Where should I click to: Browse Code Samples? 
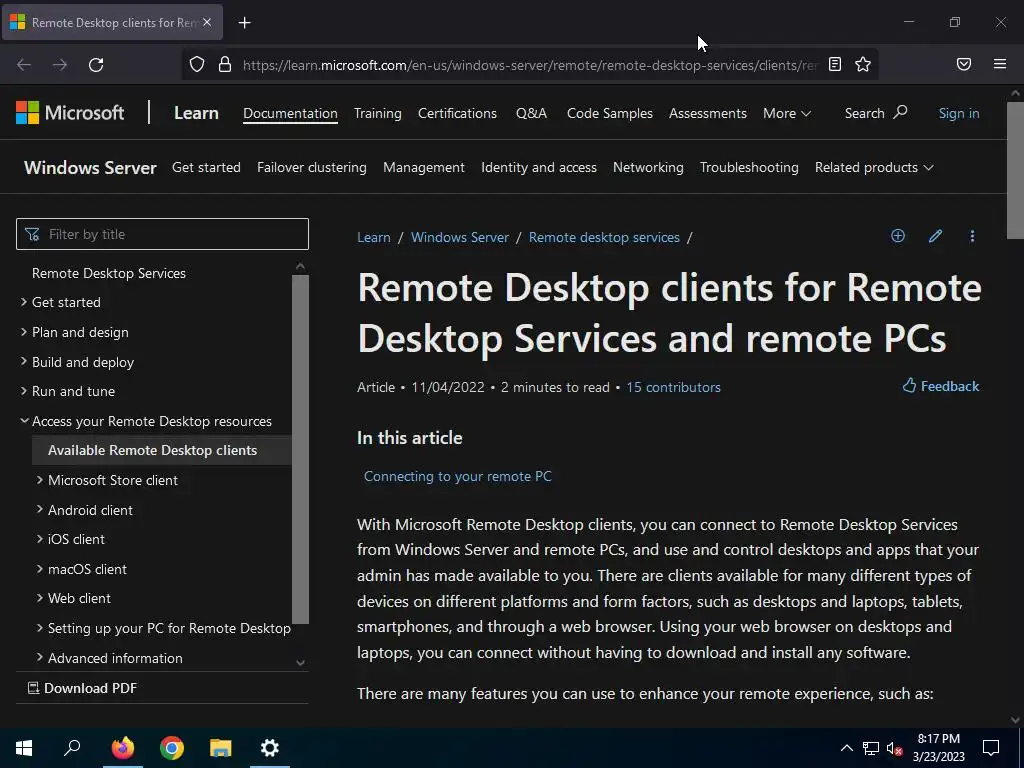[x=609, y=113]
